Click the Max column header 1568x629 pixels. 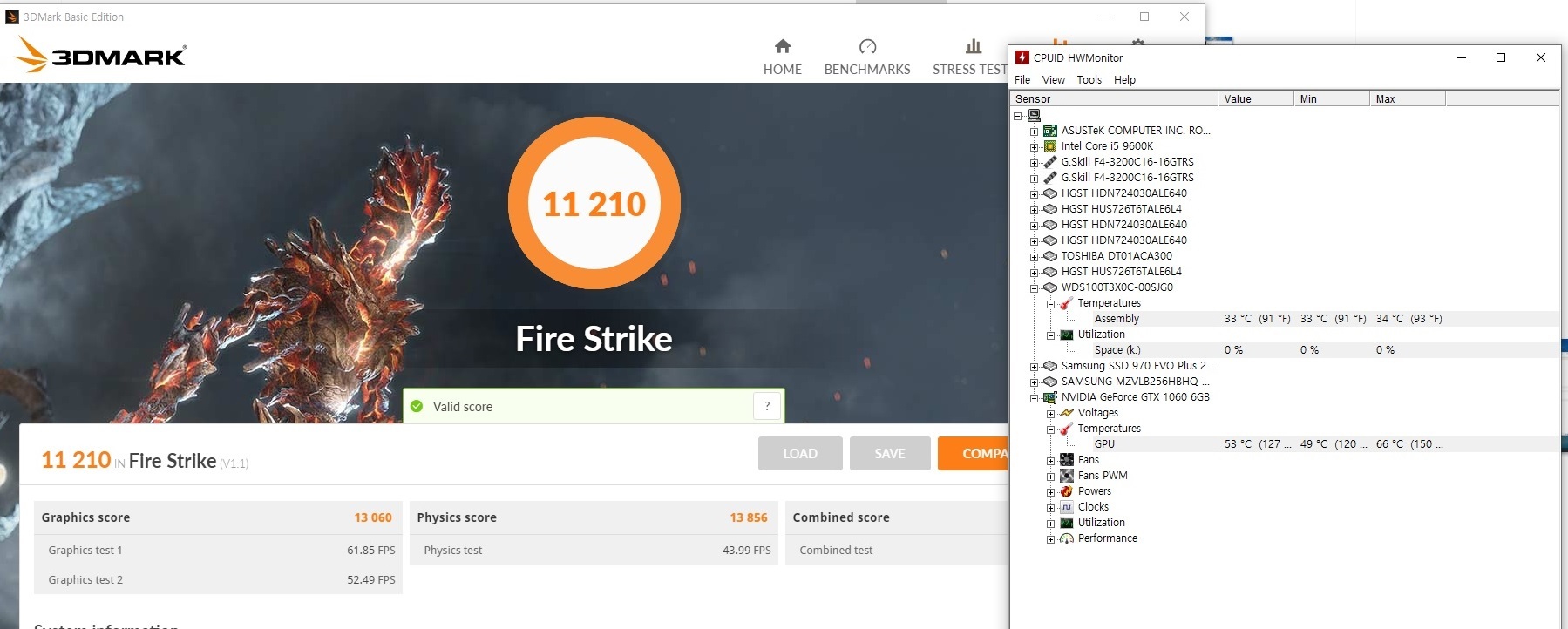[x=1408, y=98]
